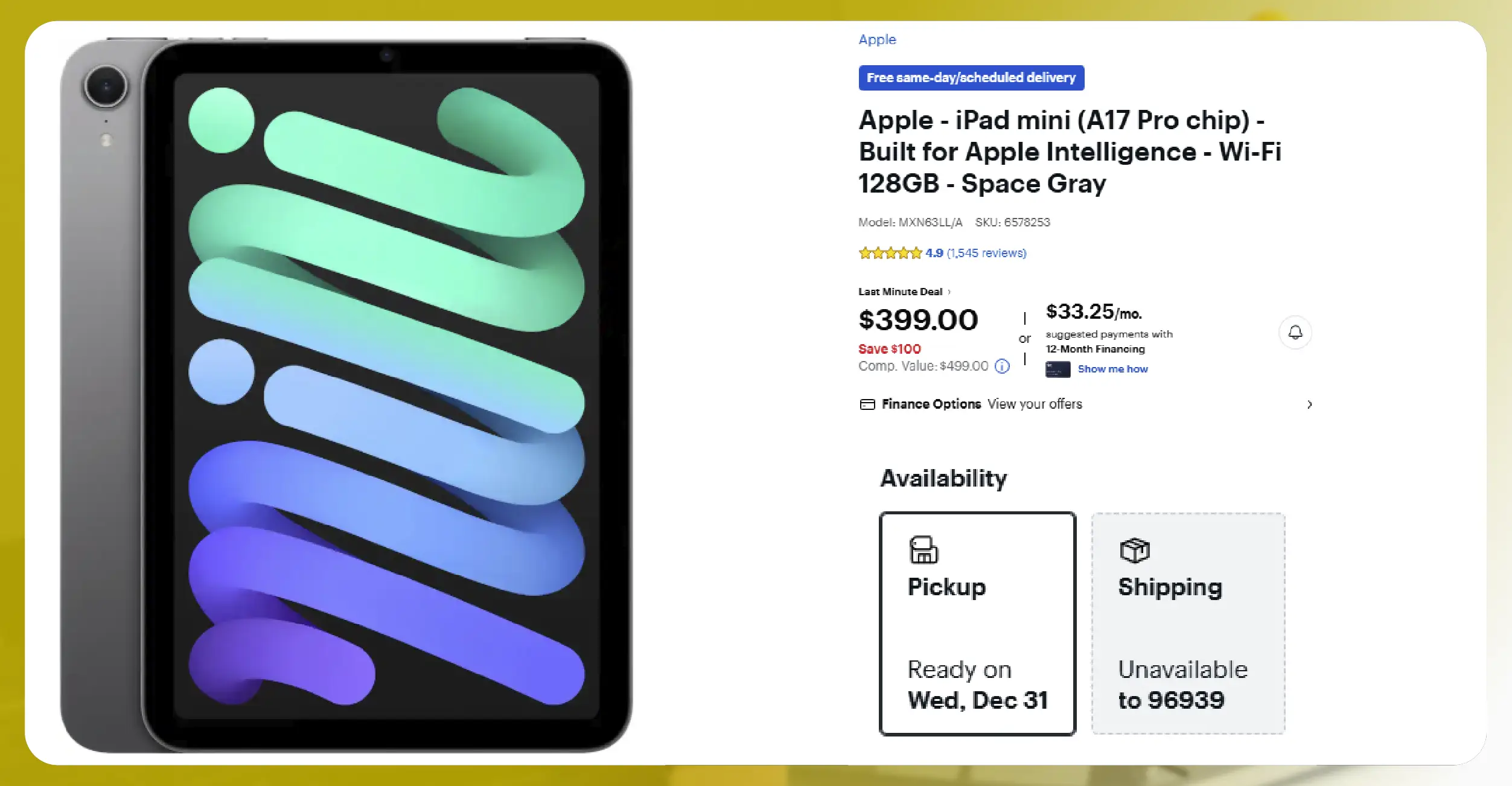The height and width of the screenshot is (786, 1512).
Task: Open the Last Minute Deal label
Action: click(x=900, y=292)
